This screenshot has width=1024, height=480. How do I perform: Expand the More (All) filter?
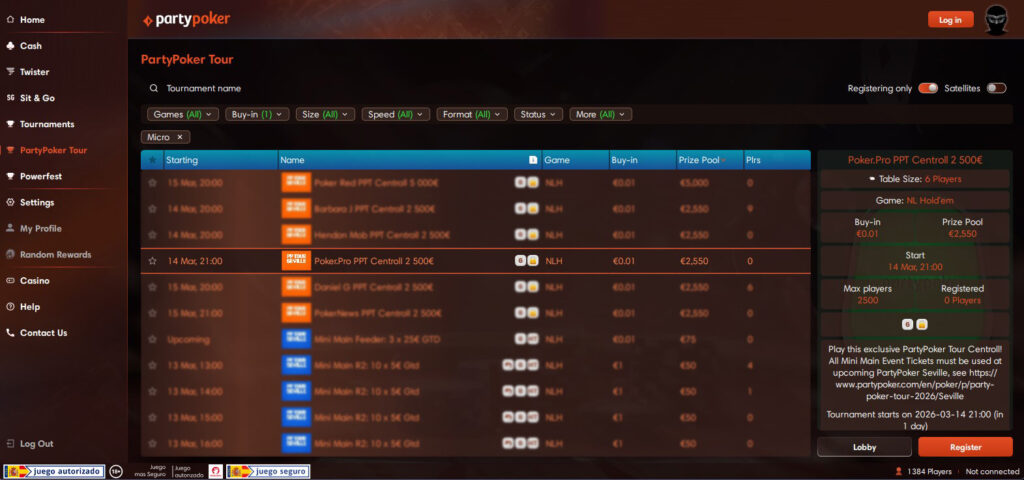click(x=601, y=114)
